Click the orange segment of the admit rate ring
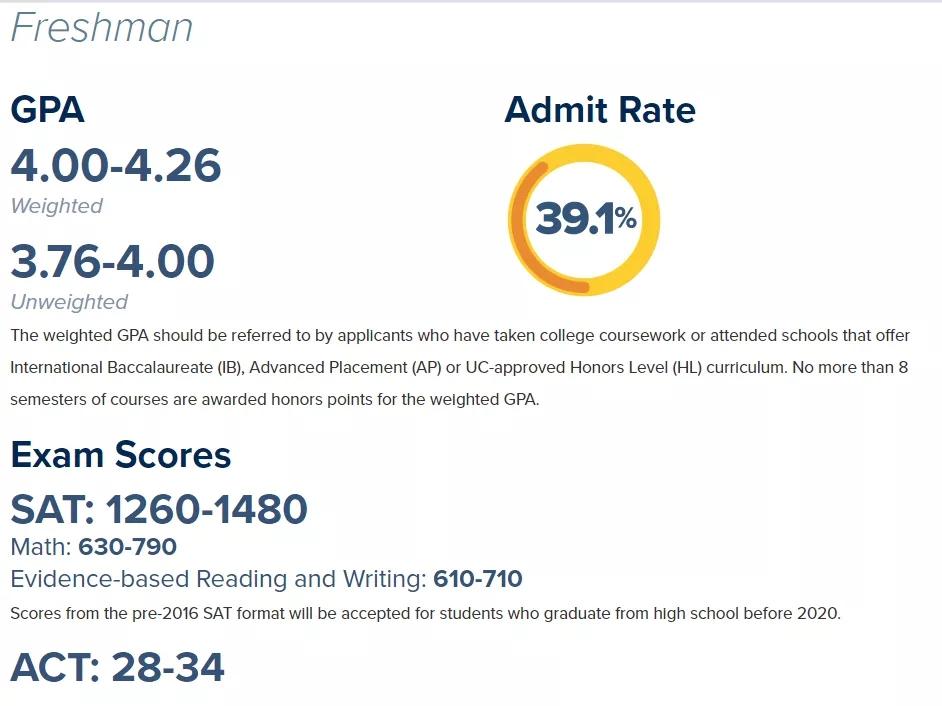The image size is (942, 706). tap(518, 225)
